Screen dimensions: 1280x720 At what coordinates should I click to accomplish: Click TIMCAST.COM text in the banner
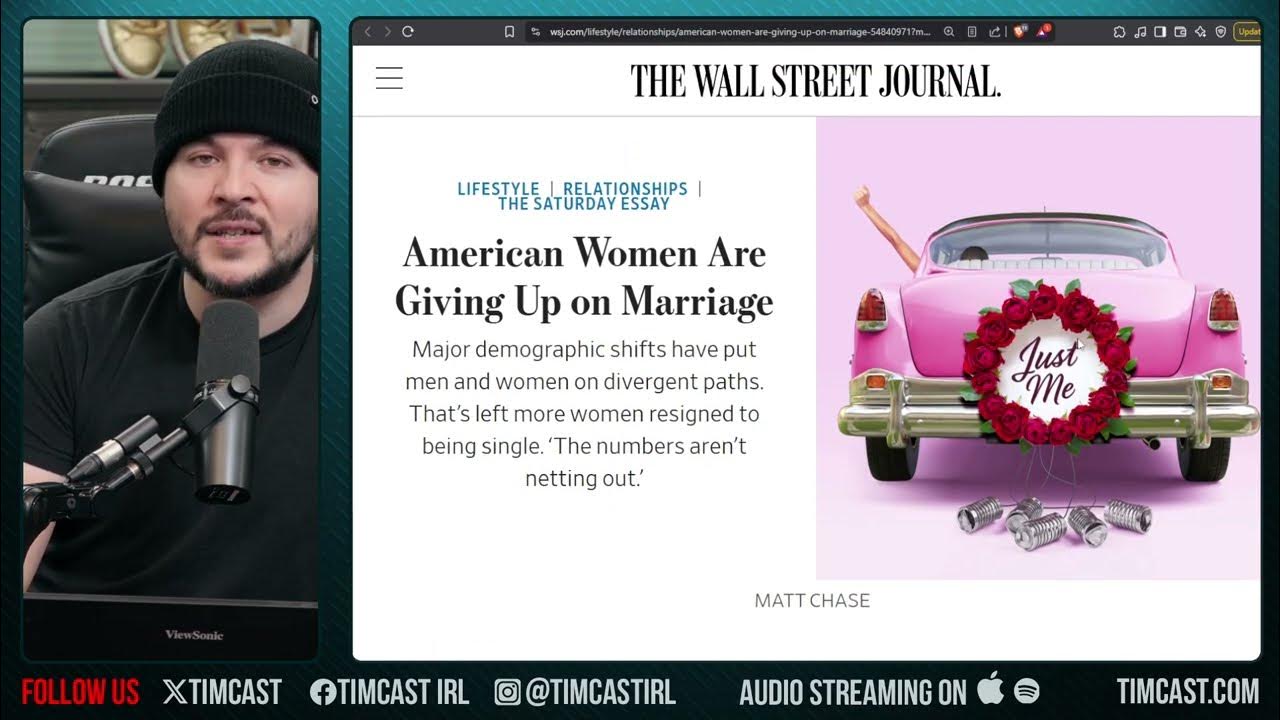click(1187, 691)
